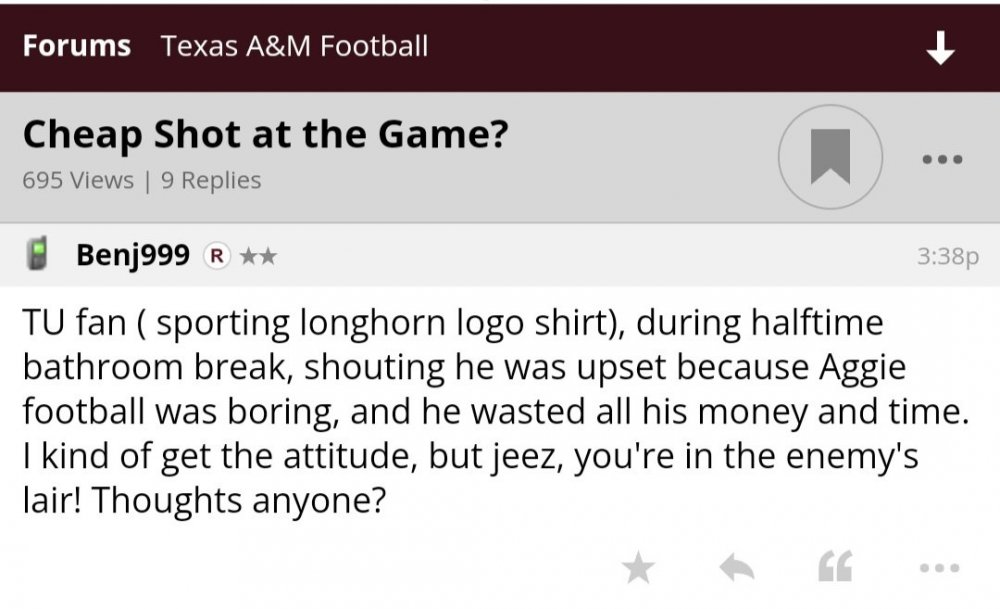Click the post's first line about TU fan

453,324
